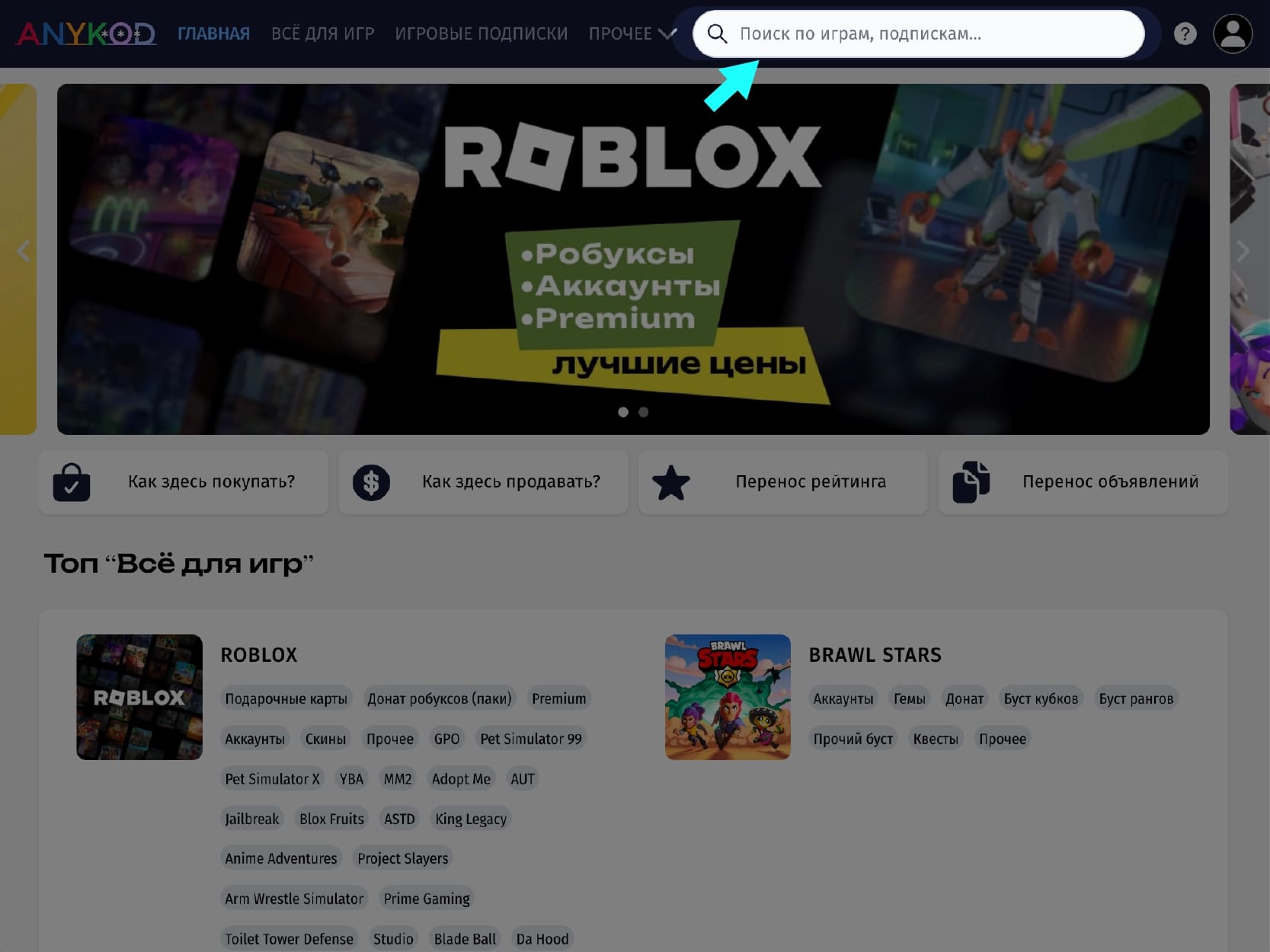Click the search magnifier icon
1270x952 pixels.
[717, 34]
